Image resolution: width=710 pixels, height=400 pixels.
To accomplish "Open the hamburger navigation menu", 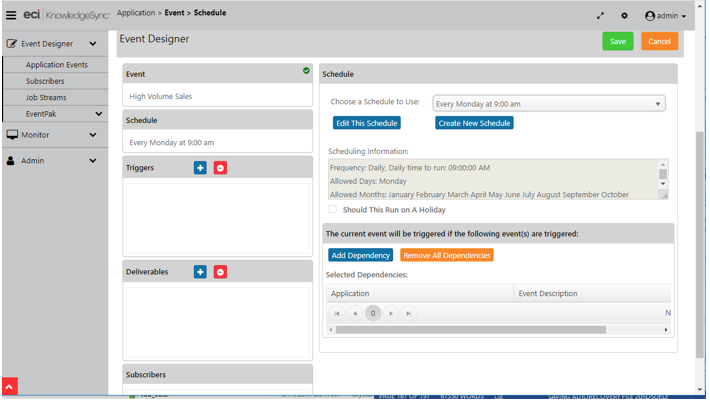I will pos(11,15).
